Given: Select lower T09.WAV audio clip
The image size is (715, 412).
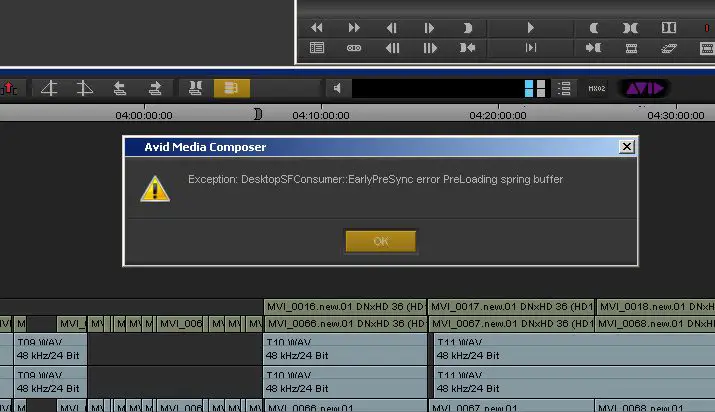Looking at the screenshot, I should point(50,382).
